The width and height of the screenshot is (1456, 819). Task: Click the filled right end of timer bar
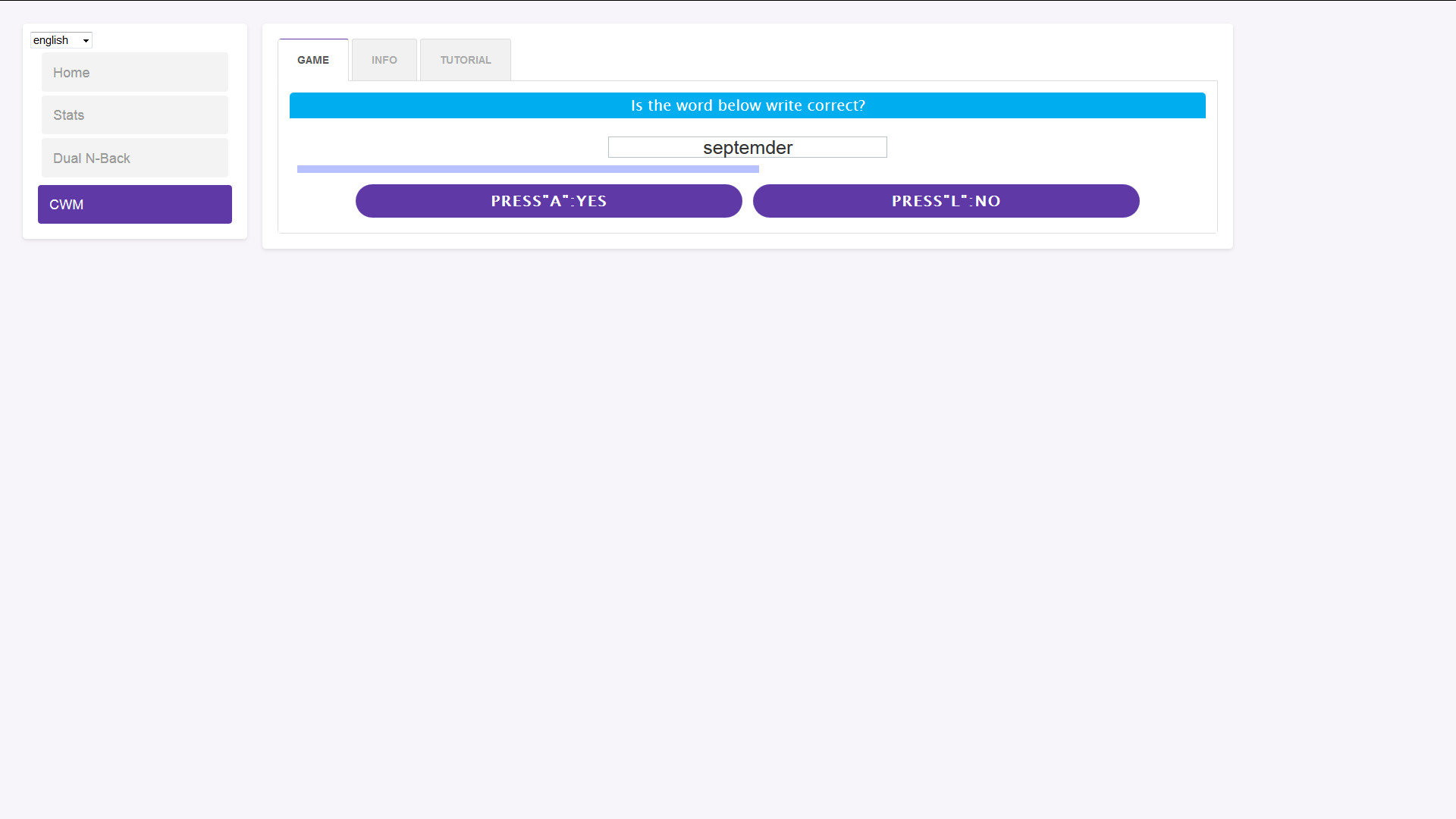point(755,169)
